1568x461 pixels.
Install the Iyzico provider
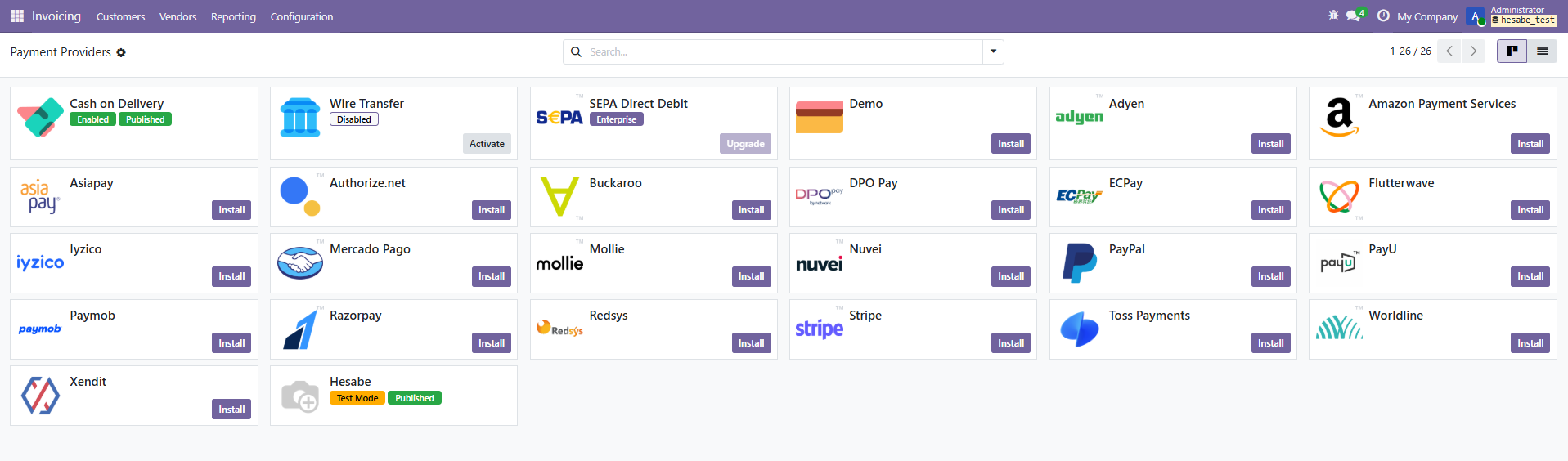point(231,276)
